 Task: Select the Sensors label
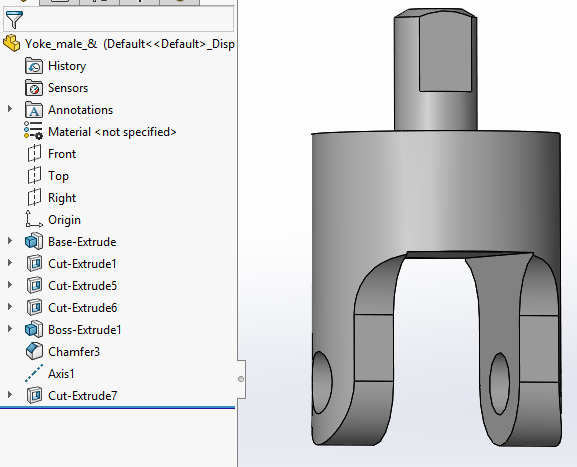pos(68,88)
